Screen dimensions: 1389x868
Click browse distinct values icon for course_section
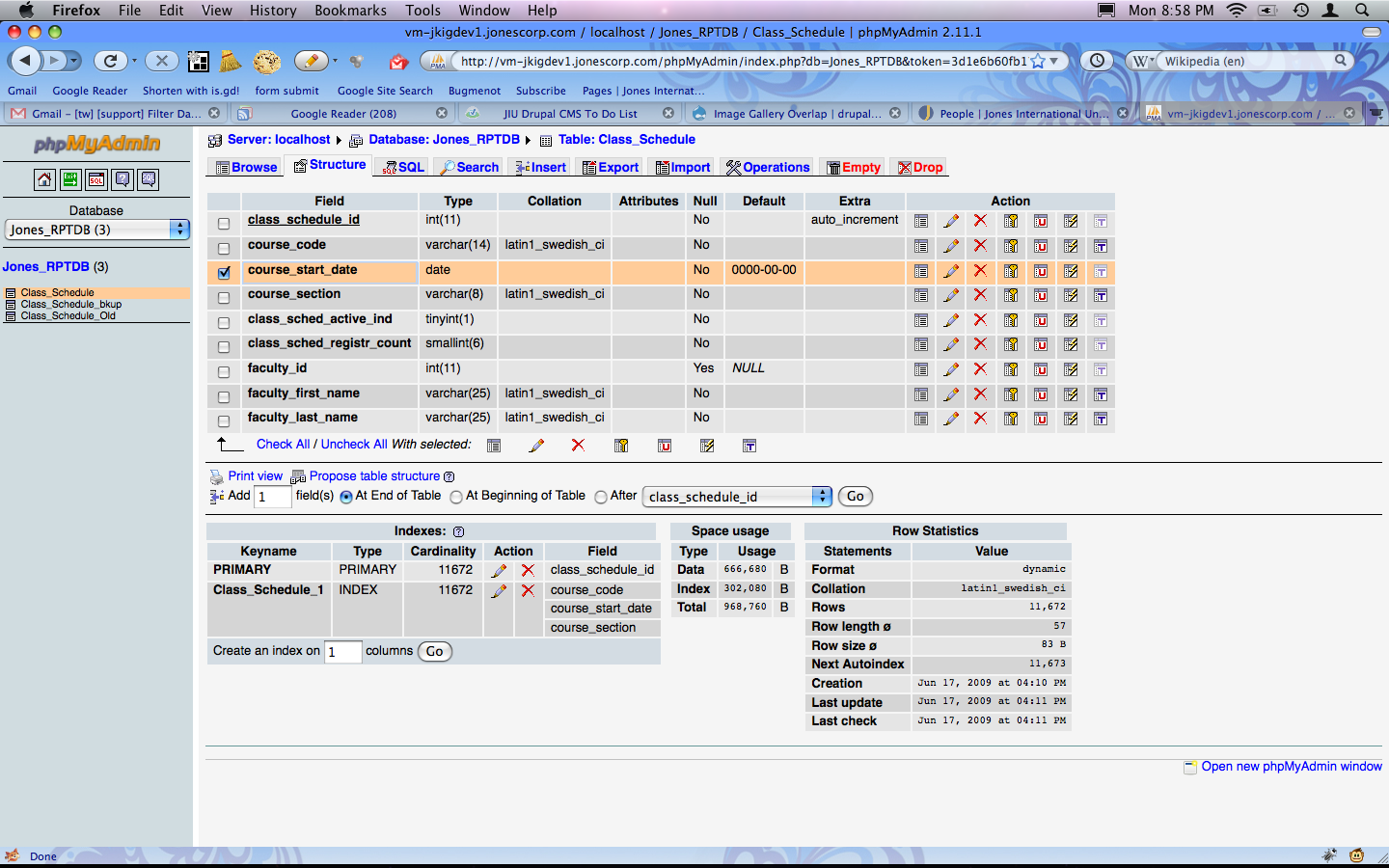tap(921, 295)
